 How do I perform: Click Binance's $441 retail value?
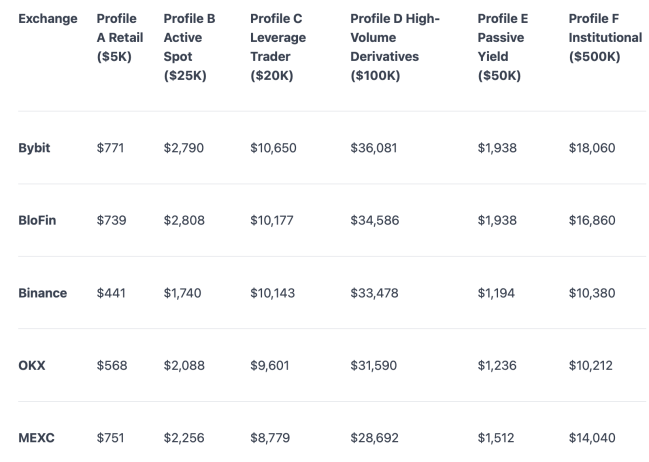111,293
